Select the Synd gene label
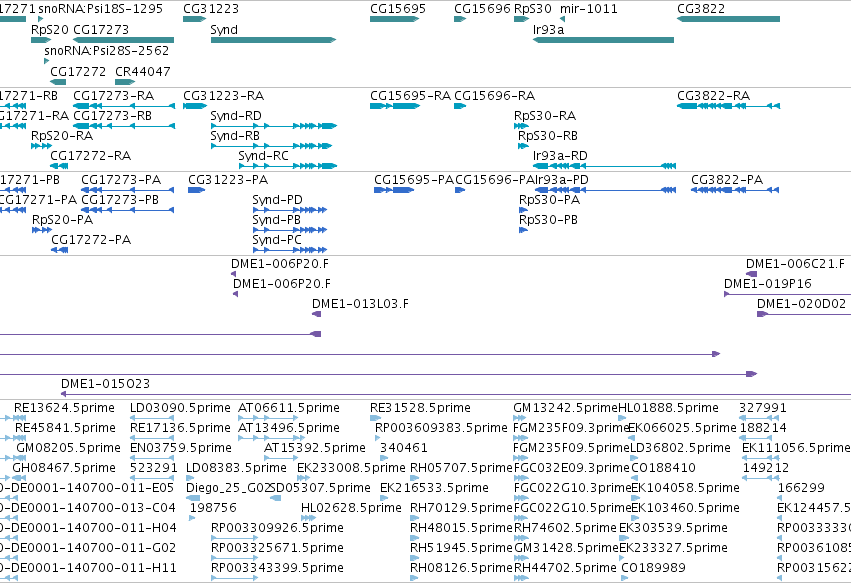Viewport: 851px width, 583px height. [224, 30]
